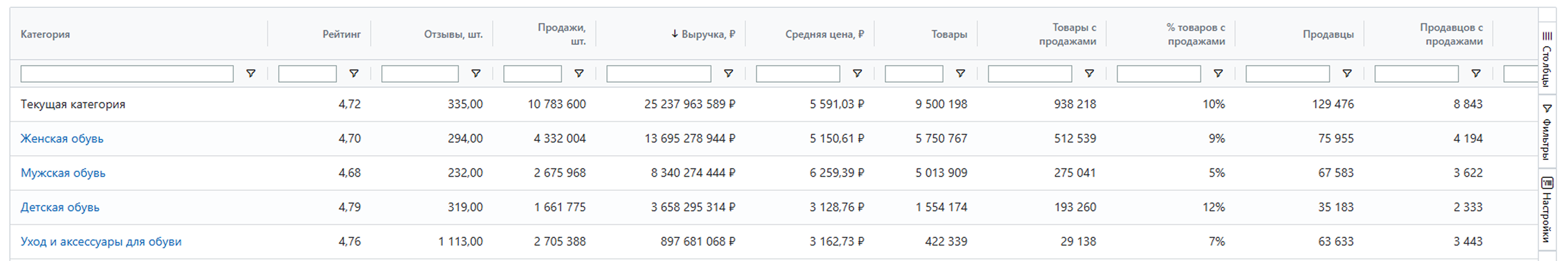Click the Категория filter text field
1568x261 pixels.
[127, 73]
